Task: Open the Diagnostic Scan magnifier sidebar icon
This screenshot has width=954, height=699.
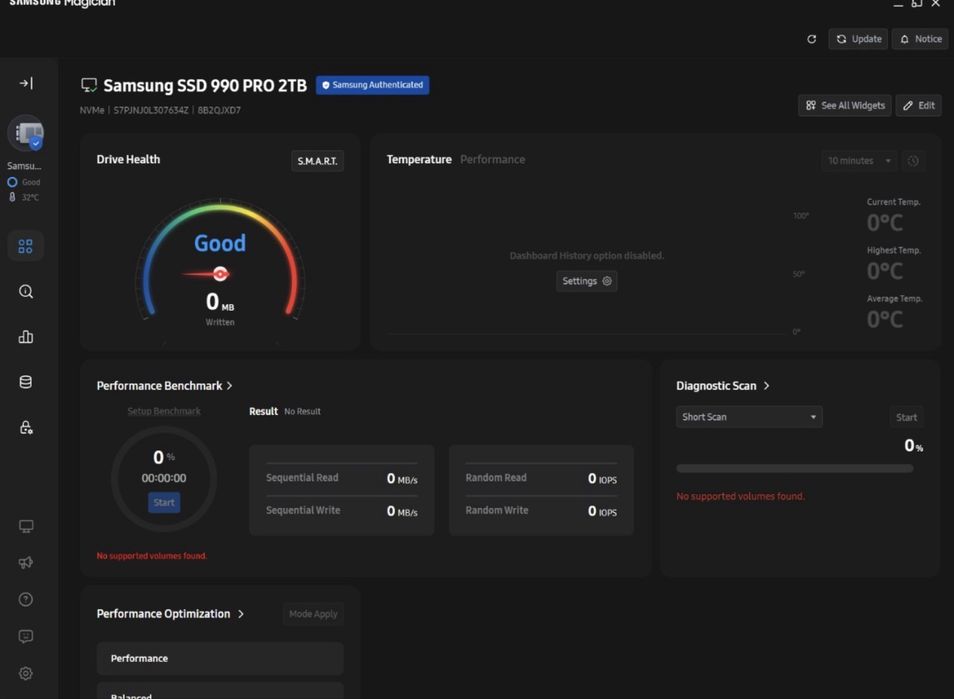Action: (x=26, y=292)
